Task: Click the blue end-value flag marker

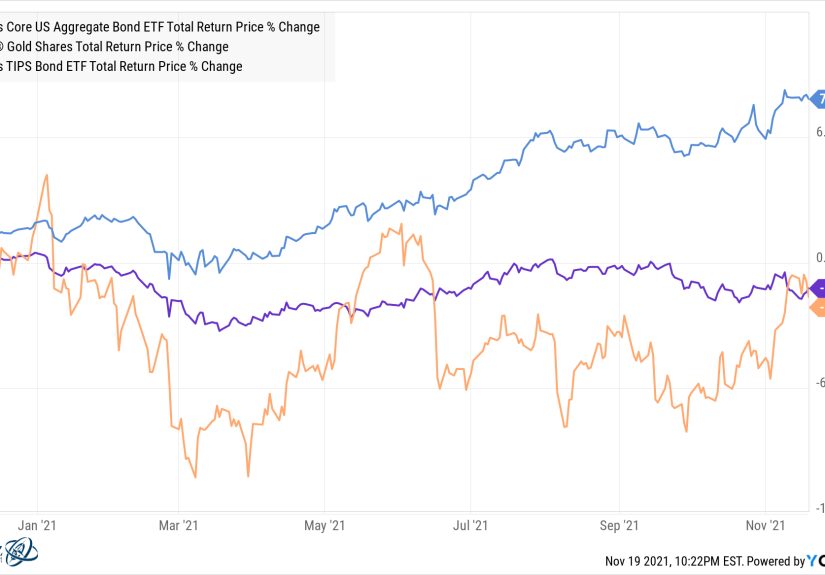Action: (x=818, y=99)
